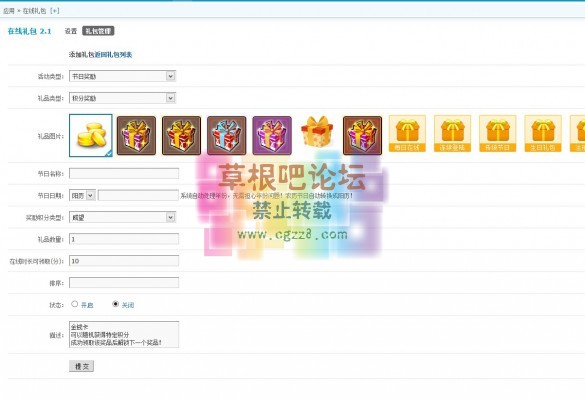Select the 连续登陆 orange gift icon
The width and height of the screenshot is (585, 400).
click(452, 134)
